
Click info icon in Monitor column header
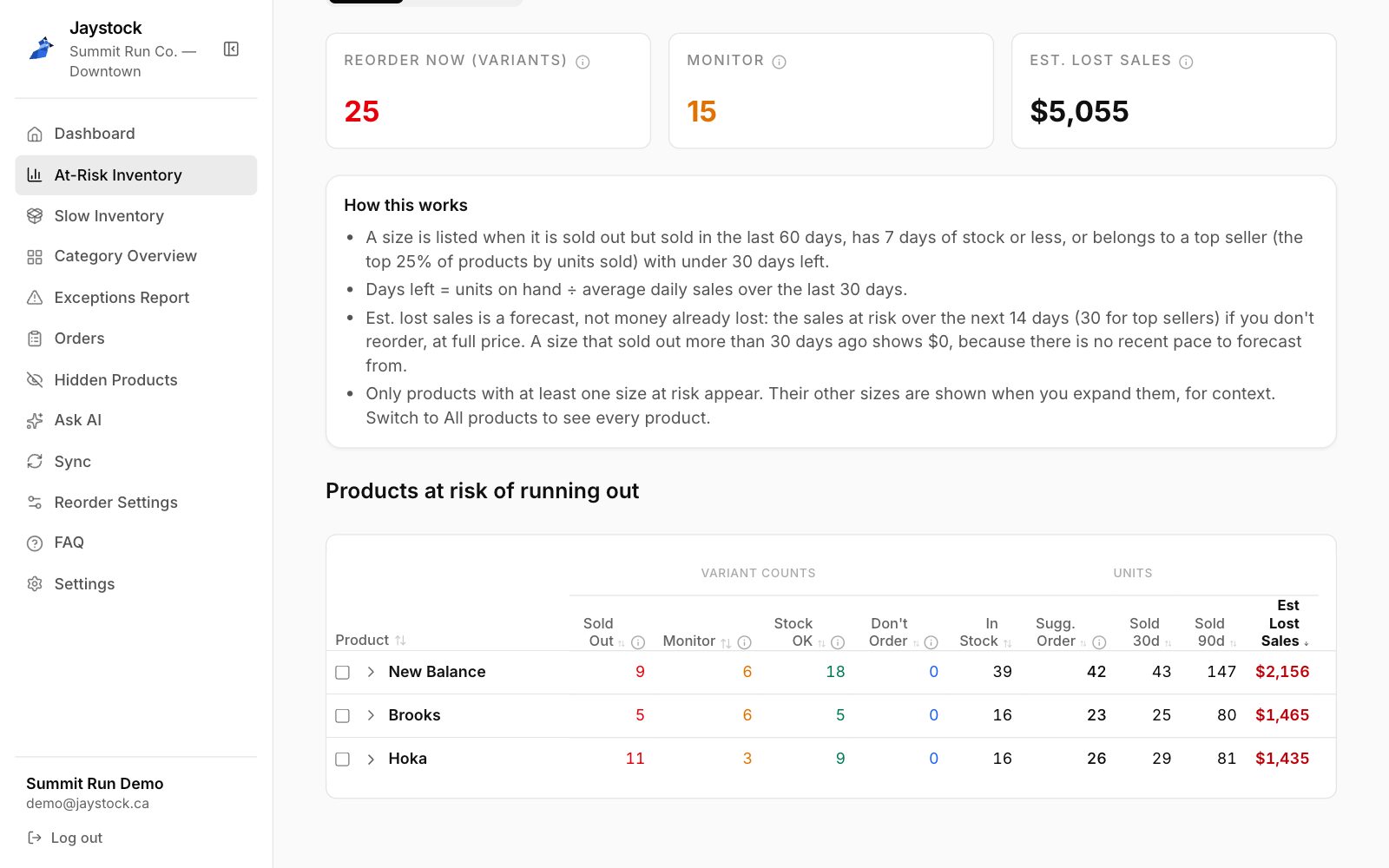(744, 642)
